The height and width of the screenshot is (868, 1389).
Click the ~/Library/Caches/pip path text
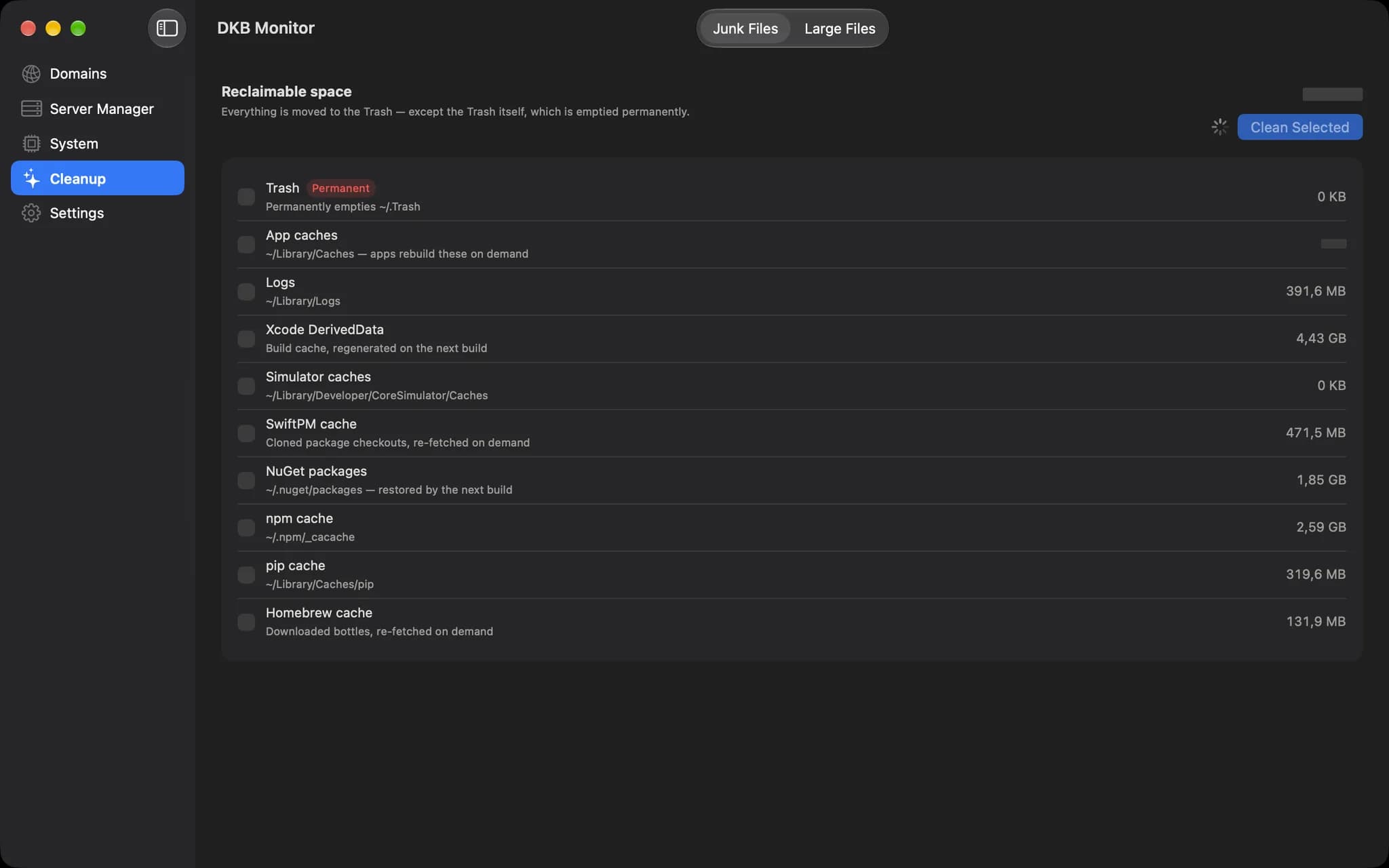(319, 584)
